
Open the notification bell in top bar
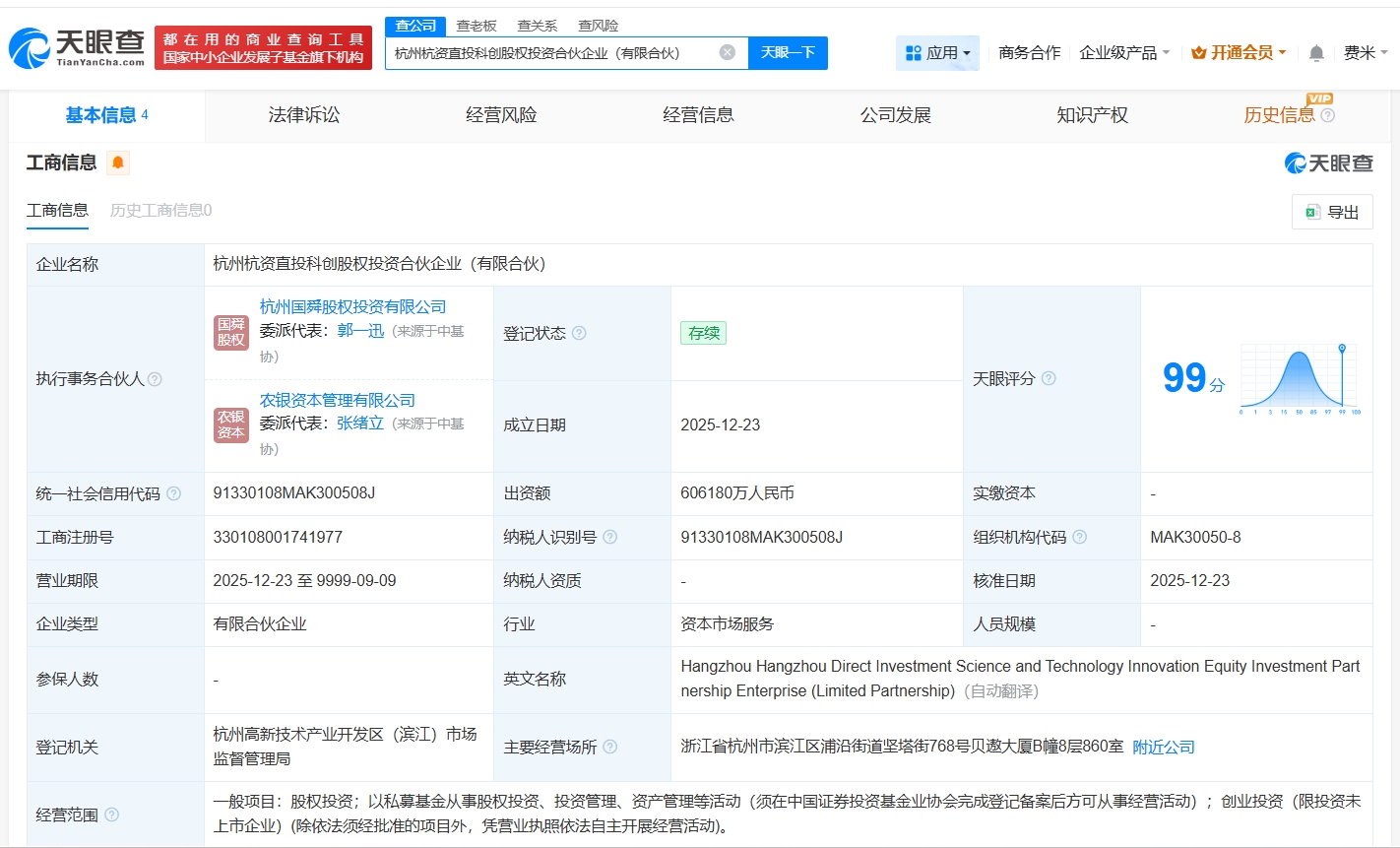pyautogui.click(x=1315, y=52)
